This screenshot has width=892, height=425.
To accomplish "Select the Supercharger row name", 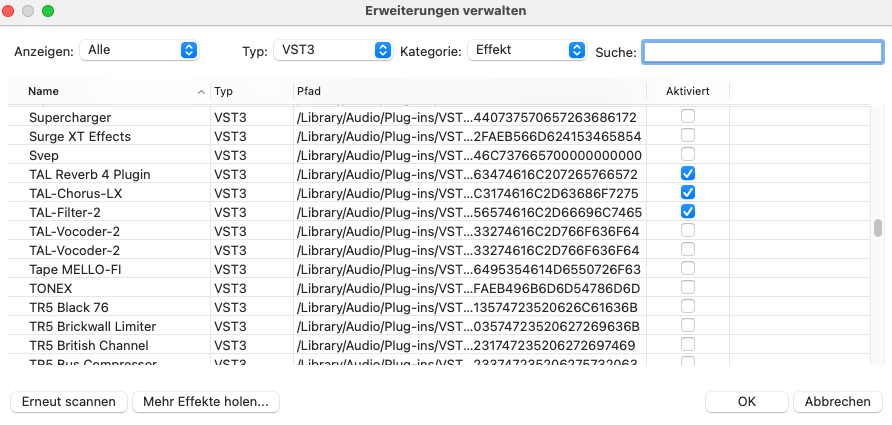I will [70, 118].
